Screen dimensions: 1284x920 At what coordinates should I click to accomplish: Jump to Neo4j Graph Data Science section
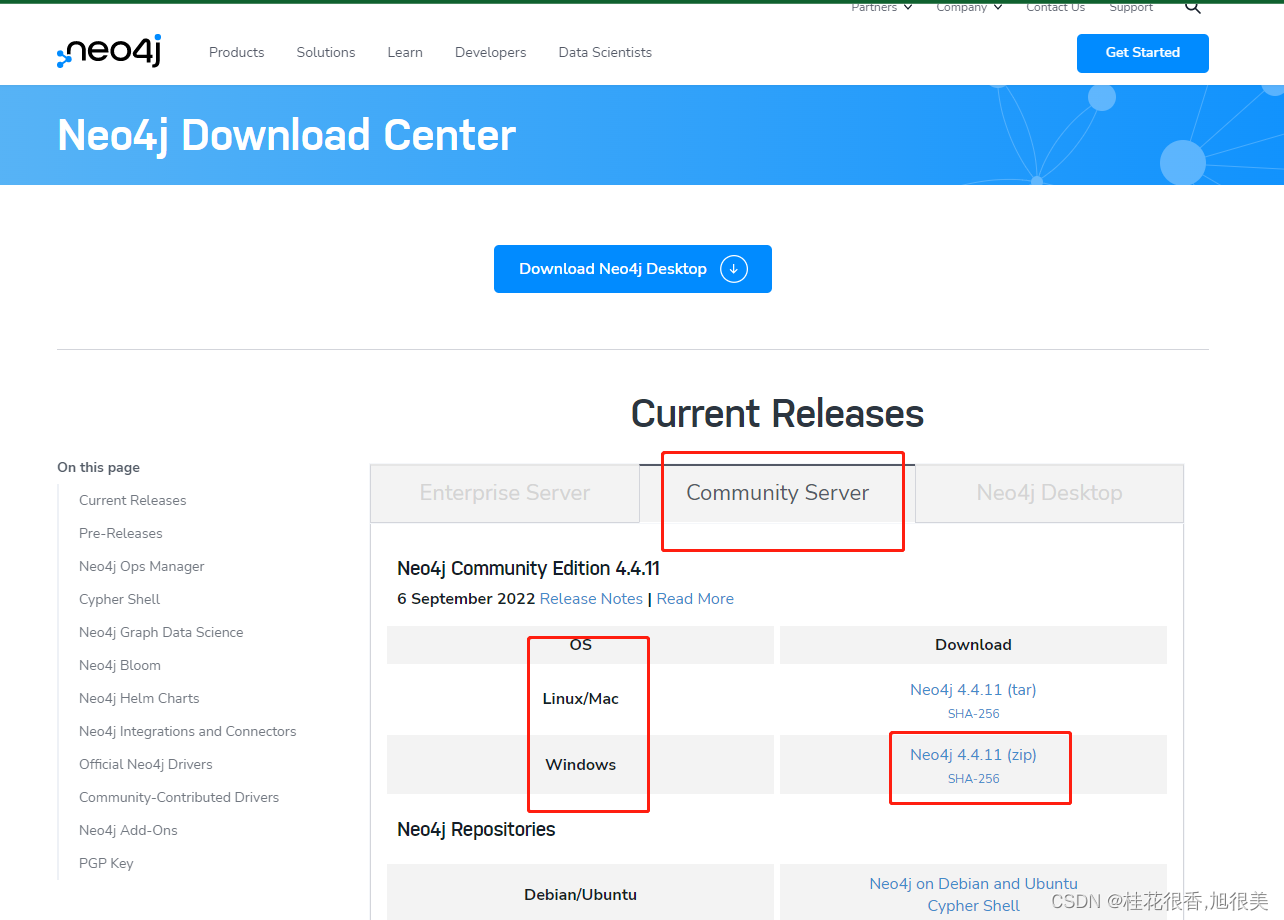click(x=161, y=632)
